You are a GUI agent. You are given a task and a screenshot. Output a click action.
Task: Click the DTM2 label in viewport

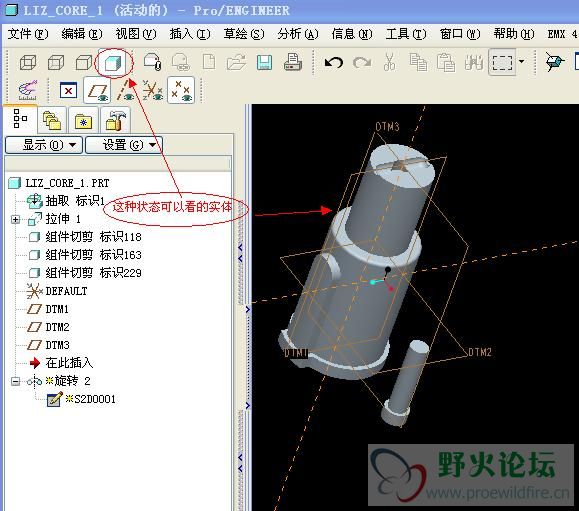tap(480, 352)
